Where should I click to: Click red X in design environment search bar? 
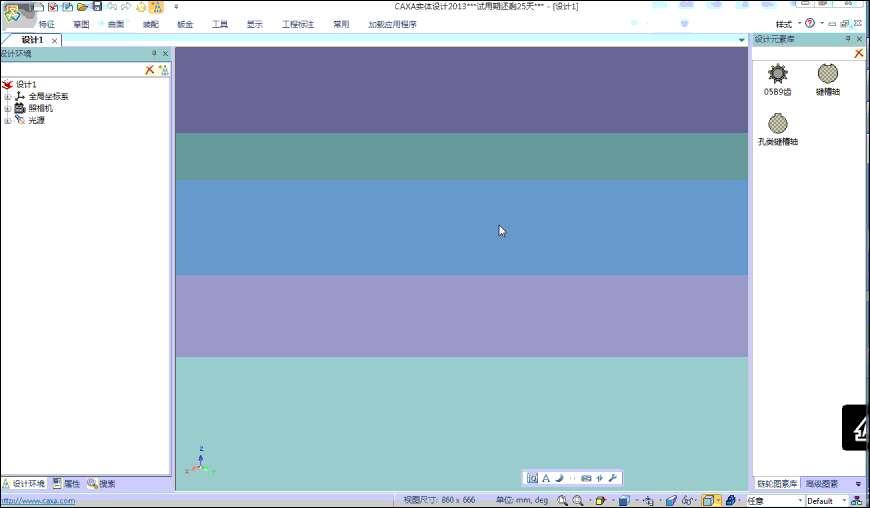149,69
